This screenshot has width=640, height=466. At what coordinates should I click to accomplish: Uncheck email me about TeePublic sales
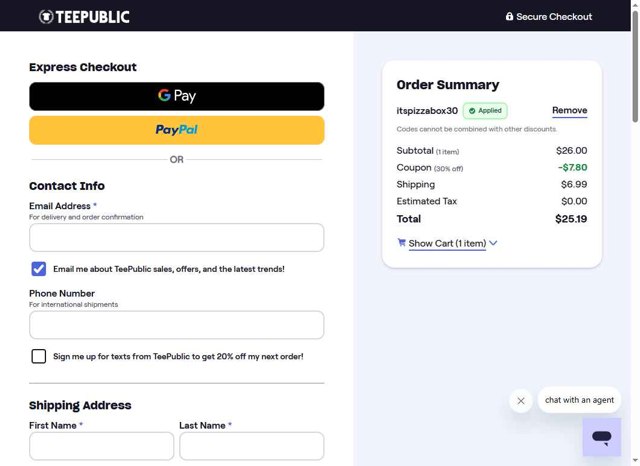pyautogui.click(x=39, y=269)
